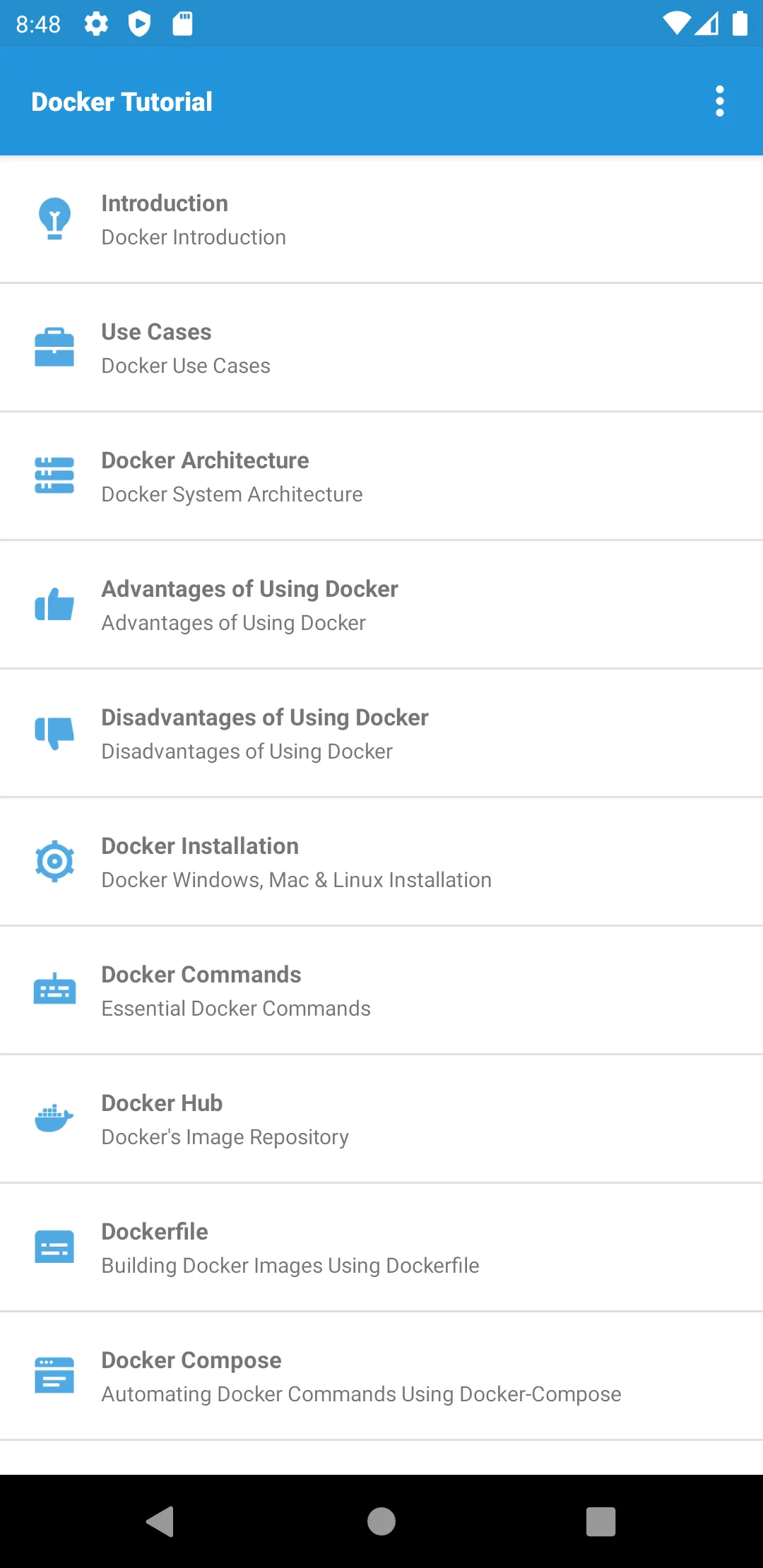763x1568 pixels.
Task: Tap the Docker Compose window icon
Action: [x=54, y=1375]
